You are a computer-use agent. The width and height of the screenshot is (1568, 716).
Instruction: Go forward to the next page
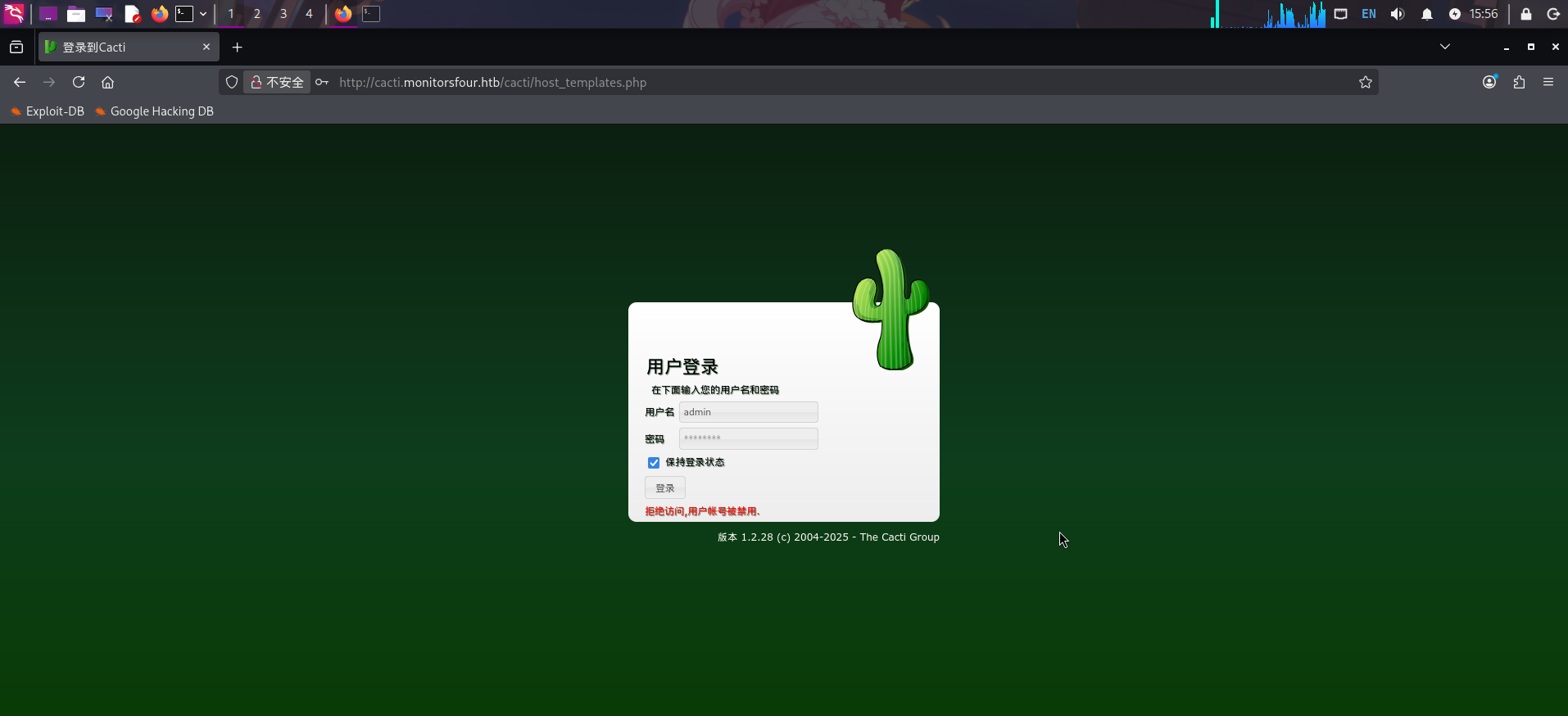pos(49,82)
